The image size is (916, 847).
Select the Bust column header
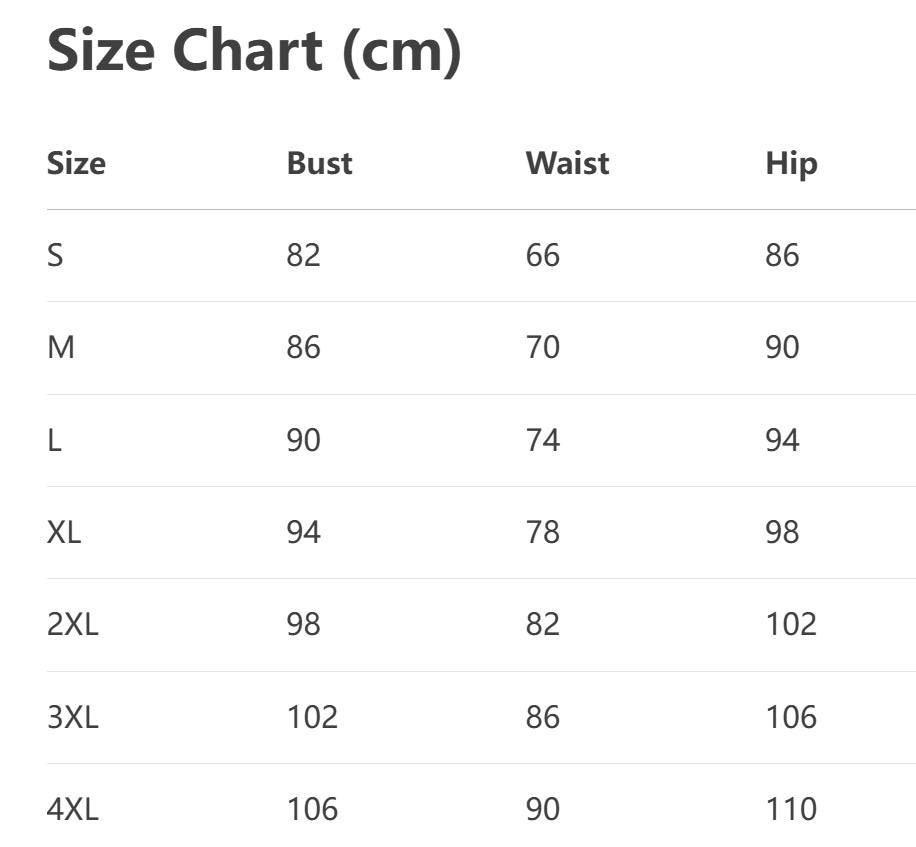(319, 163)
